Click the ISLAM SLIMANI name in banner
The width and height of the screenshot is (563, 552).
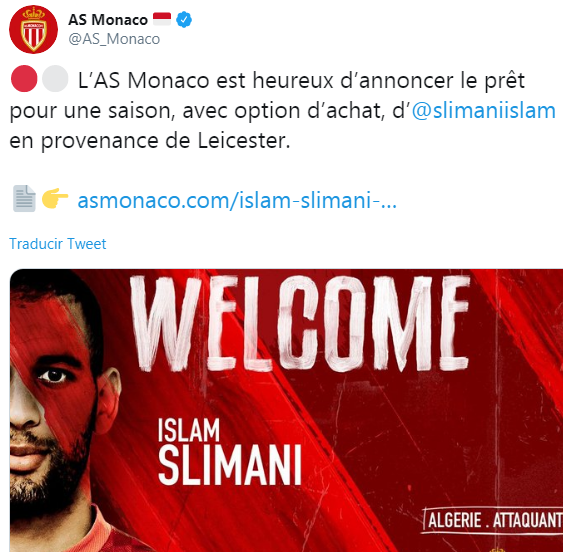(229, 452)
